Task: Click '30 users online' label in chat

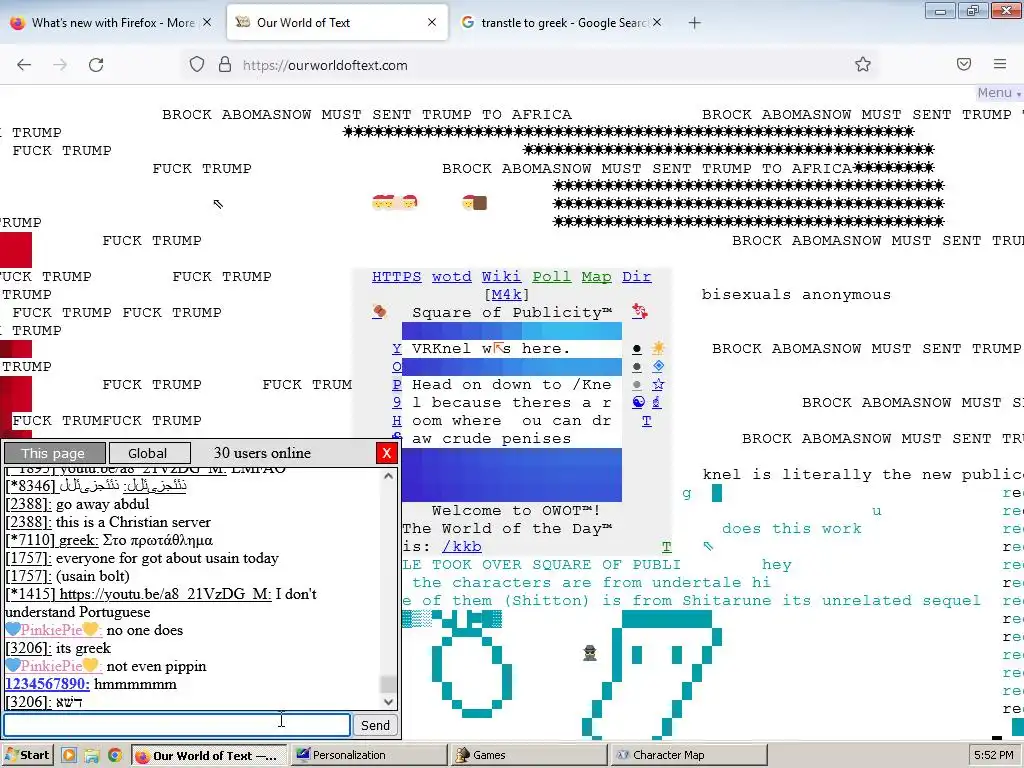Action: pyautogui.click(x=262, y=453)
